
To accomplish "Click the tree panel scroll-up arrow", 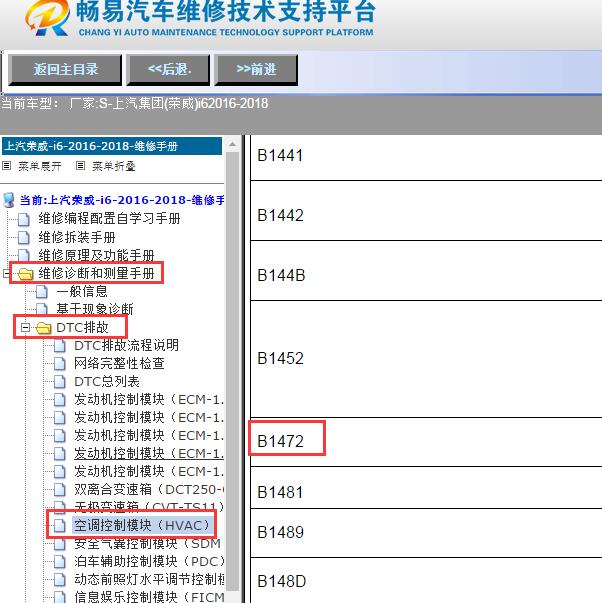I will point(232,145).
